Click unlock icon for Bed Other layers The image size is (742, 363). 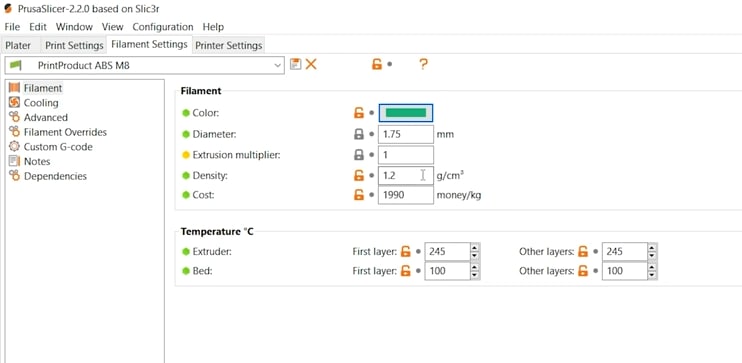(583, 271)
